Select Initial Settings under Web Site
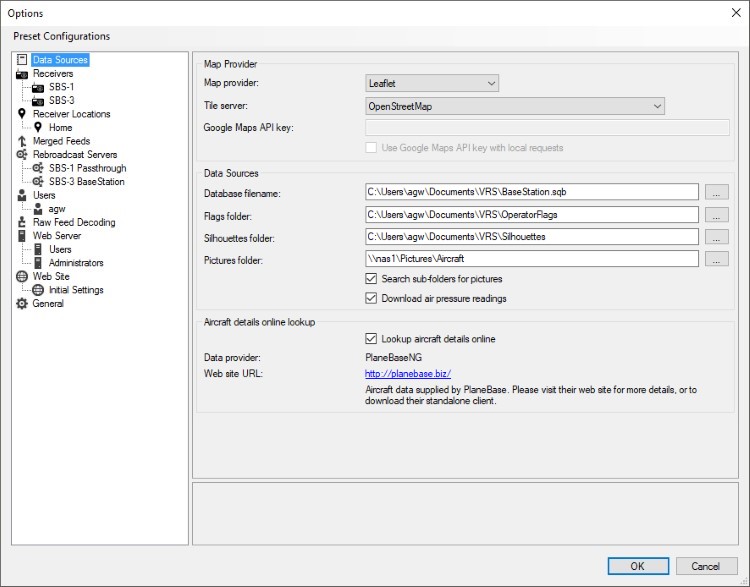The width and height of the screenshot is (750, 587). point(76,290)
